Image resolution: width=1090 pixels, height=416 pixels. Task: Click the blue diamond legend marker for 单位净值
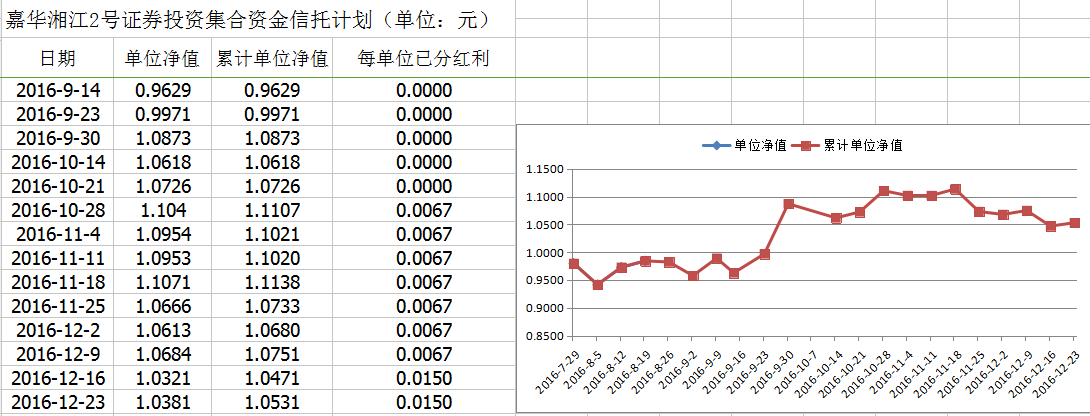click(x=717, y=146)
